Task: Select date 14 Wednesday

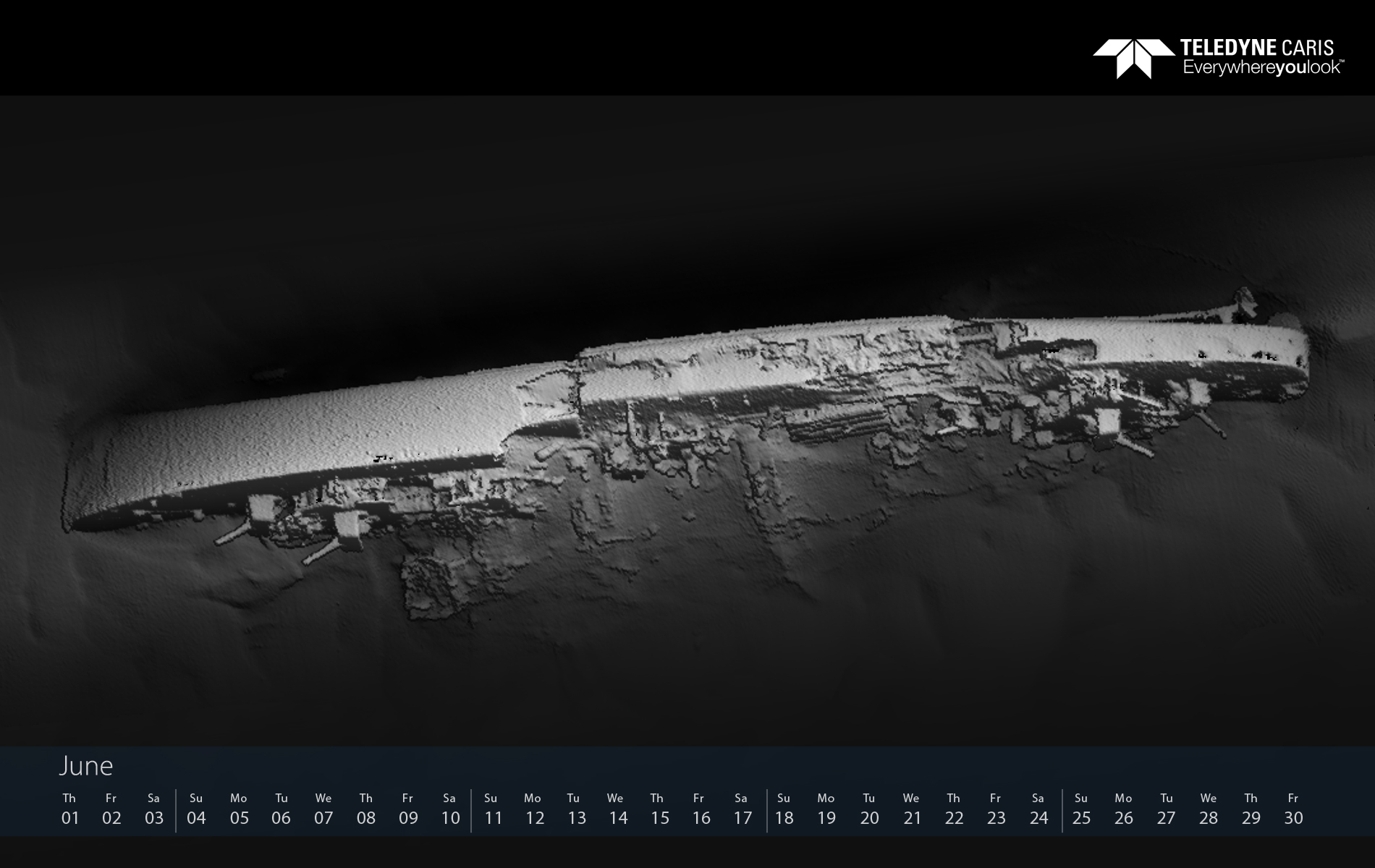Action: tap(617, 809)
